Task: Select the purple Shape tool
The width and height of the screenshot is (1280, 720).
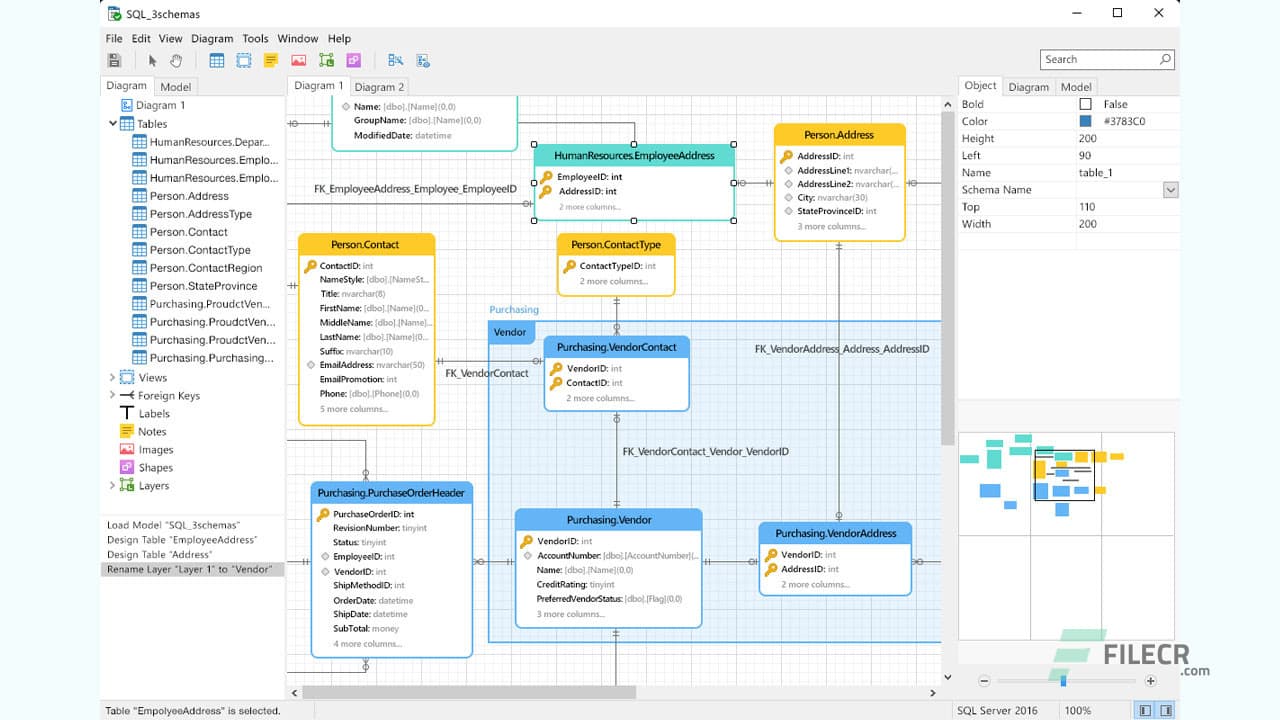Action: click(353, 61)
